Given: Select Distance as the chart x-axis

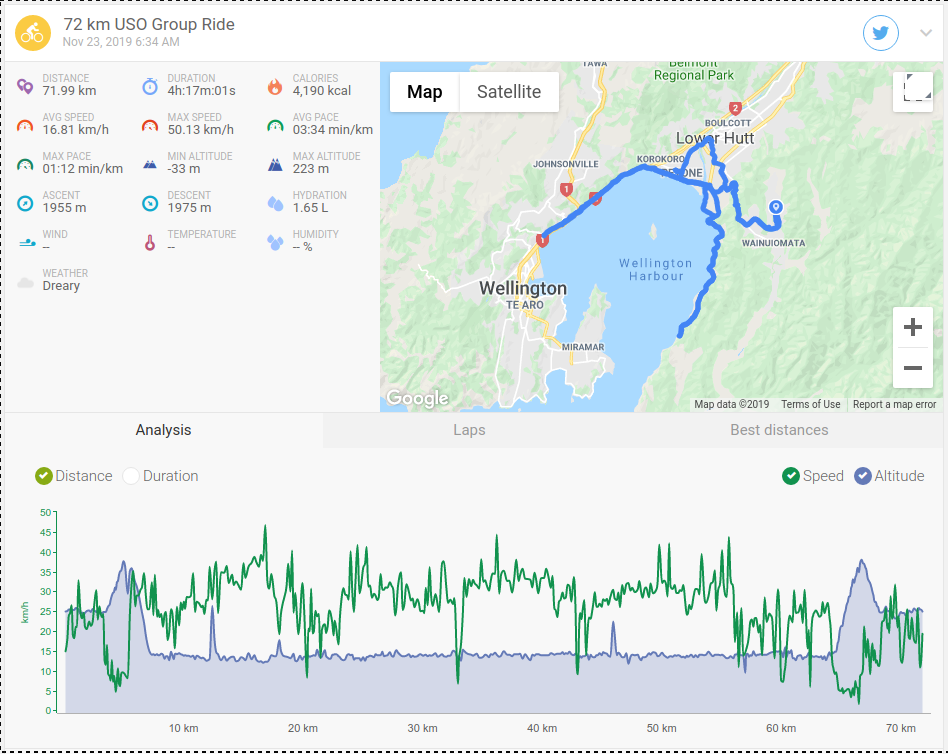Looking at the screenshot, I should (x=44, y=476).
